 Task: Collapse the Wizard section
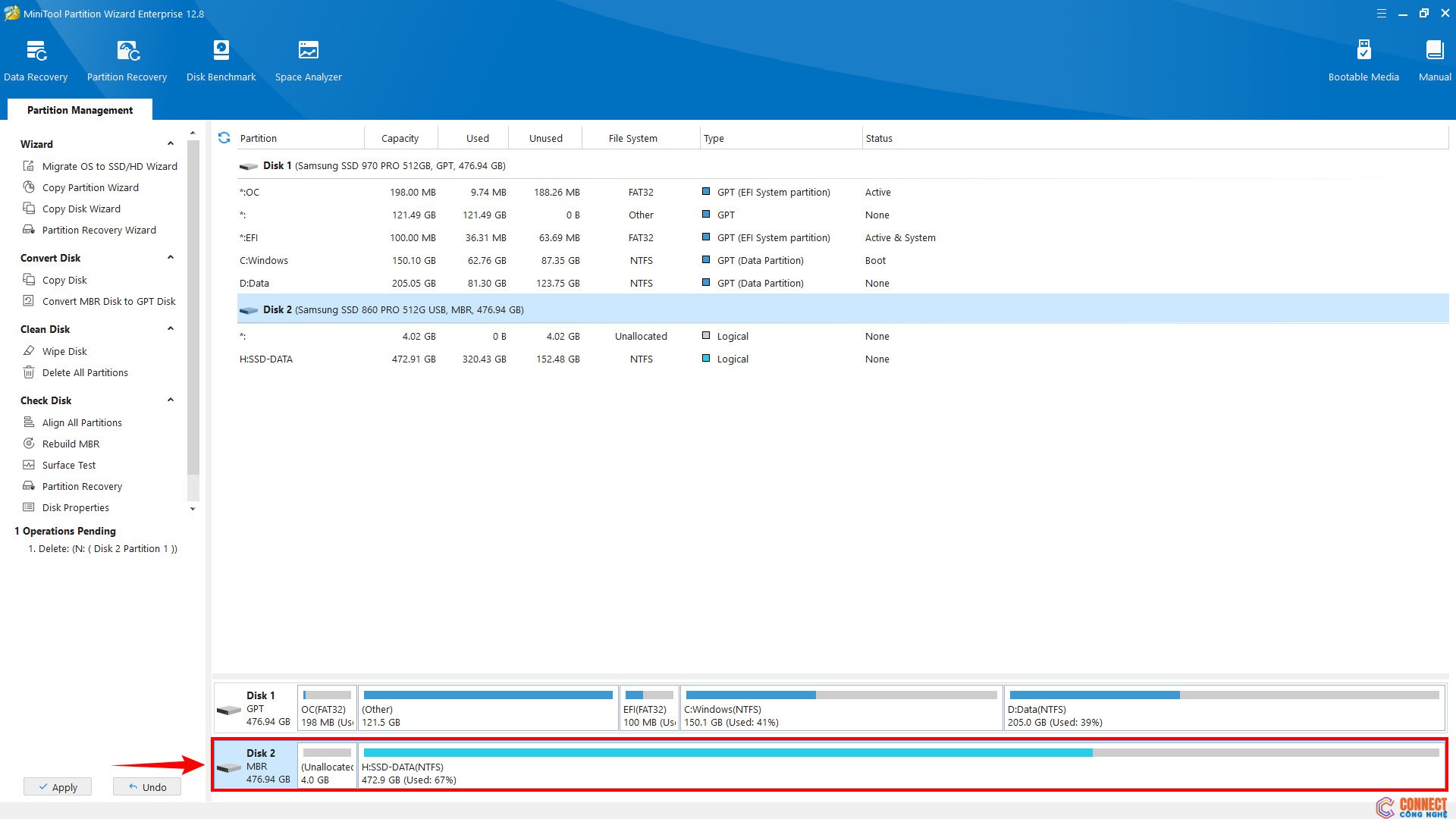click(171, 144)
